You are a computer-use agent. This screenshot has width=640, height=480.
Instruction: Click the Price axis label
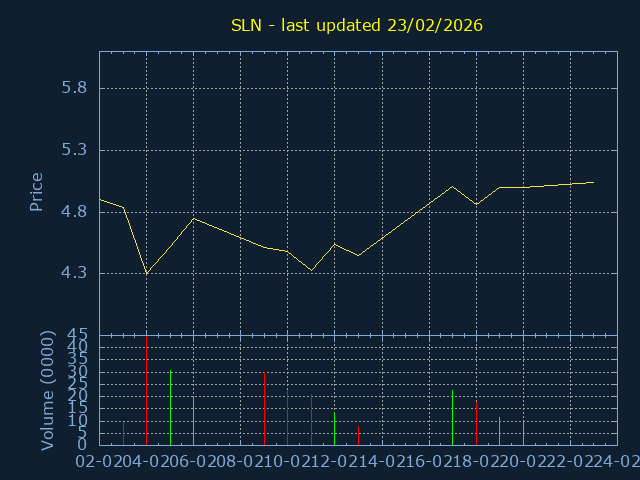click(37, 192)
